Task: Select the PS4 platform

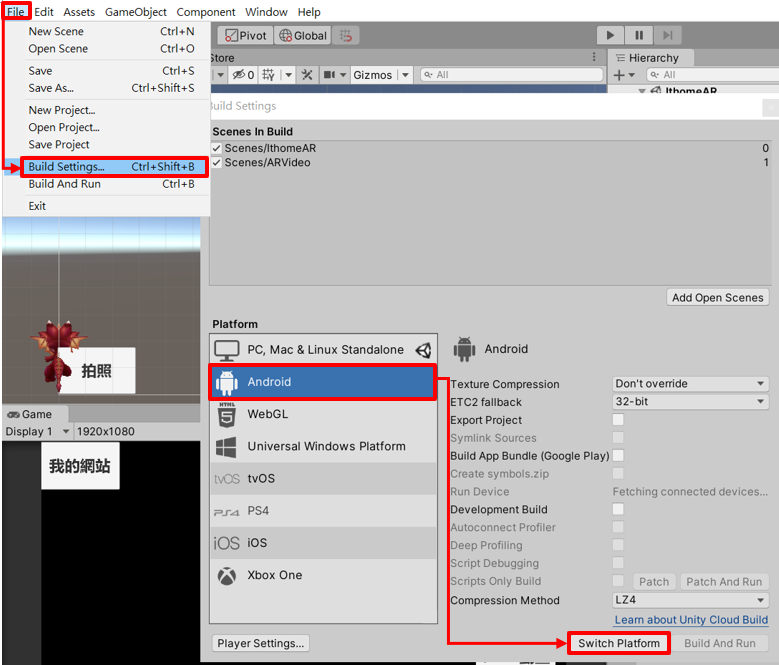Action: [323, 511]
